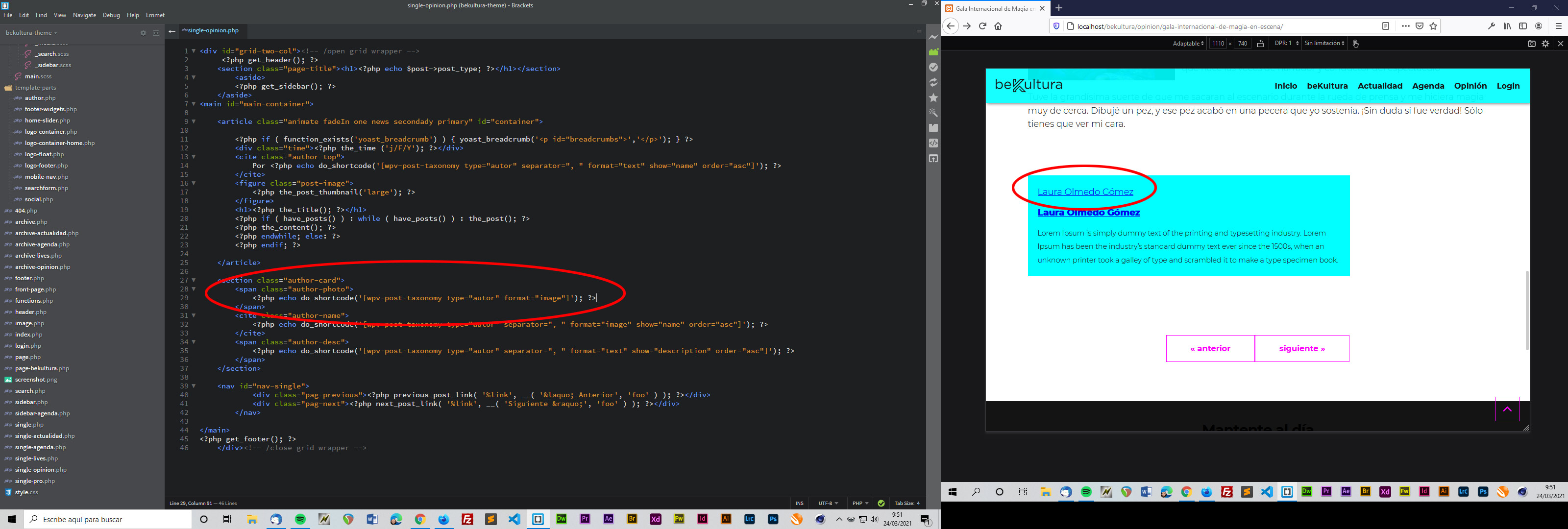
Task: Click the magic wand beautify icon
Action: pyautogui.click(x=933, y=113)
